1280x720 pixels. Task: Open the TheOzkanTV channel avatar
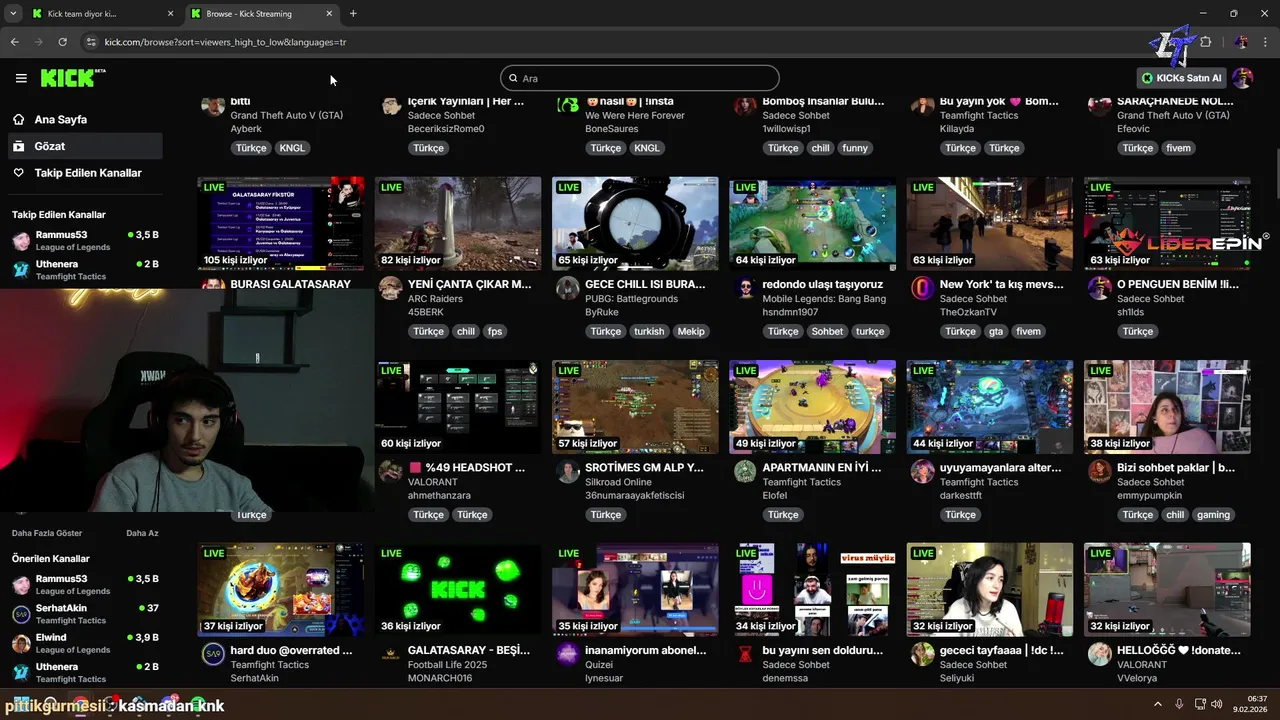pyautogui.click(x=922, y=289)
